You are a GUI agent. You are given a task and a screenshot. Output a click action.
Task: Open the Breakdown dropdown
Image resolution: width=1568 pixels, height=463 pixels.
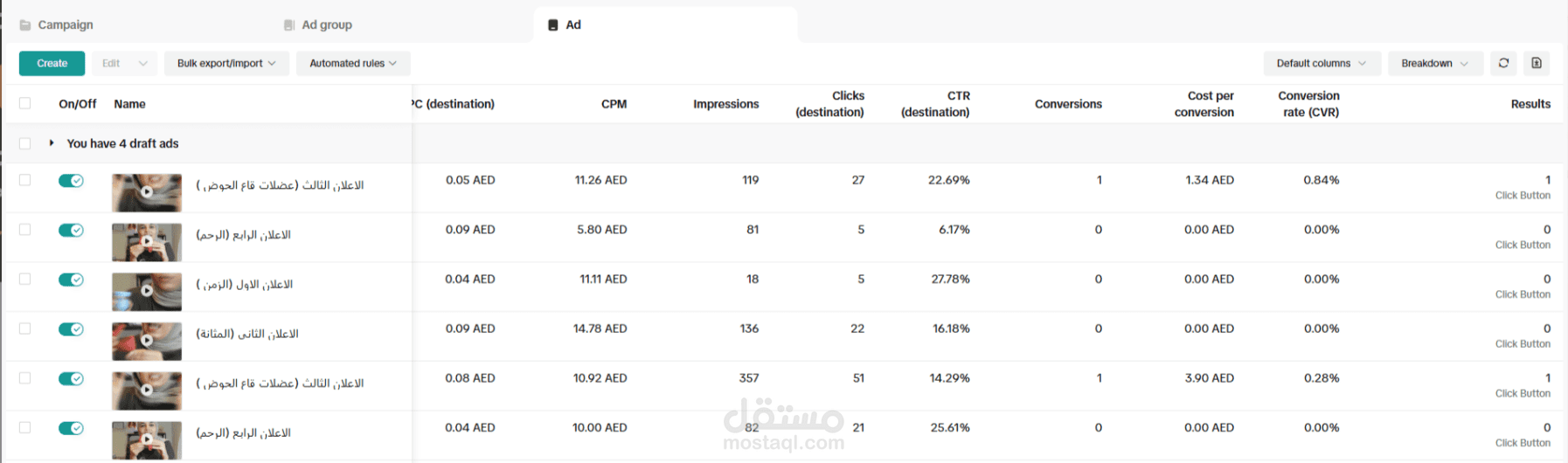1434,63
